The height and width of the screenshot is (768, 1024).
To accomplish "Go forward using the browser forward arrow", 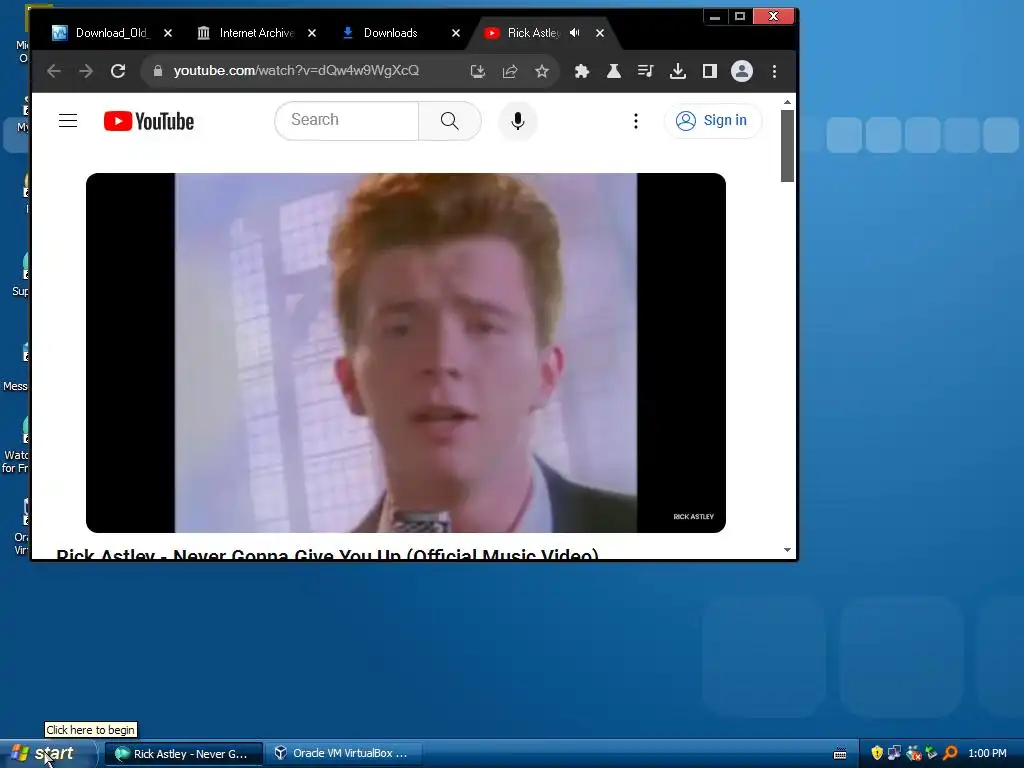I will pyautogui.click(x=86, y=71).
